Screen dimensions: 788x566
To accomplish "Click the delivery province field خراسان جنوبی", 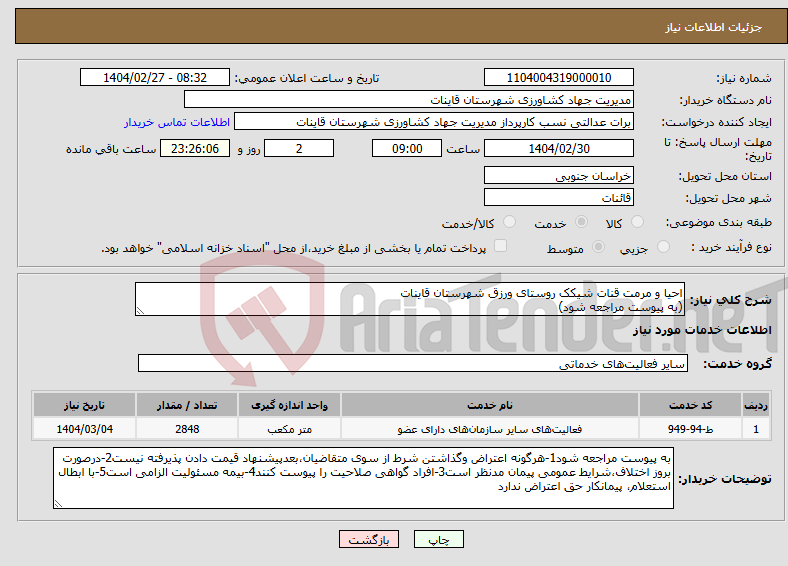I will (558, 175).
